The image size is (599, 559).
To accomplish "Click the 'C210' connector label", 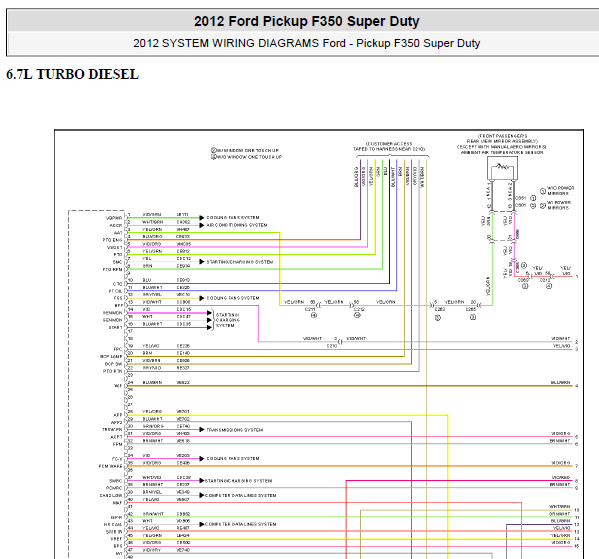I will click(x=332, y=345).
